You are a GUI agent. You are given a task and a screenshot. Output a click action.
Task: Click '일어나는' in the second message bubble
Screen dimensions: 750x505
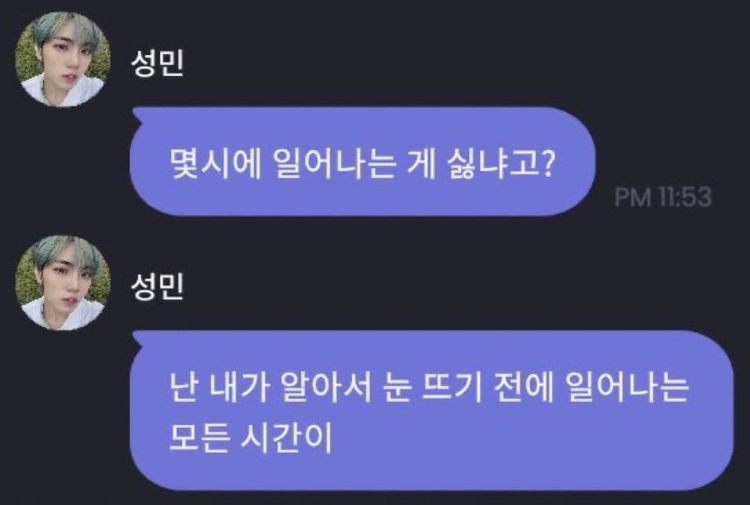[x=628, y=386]
